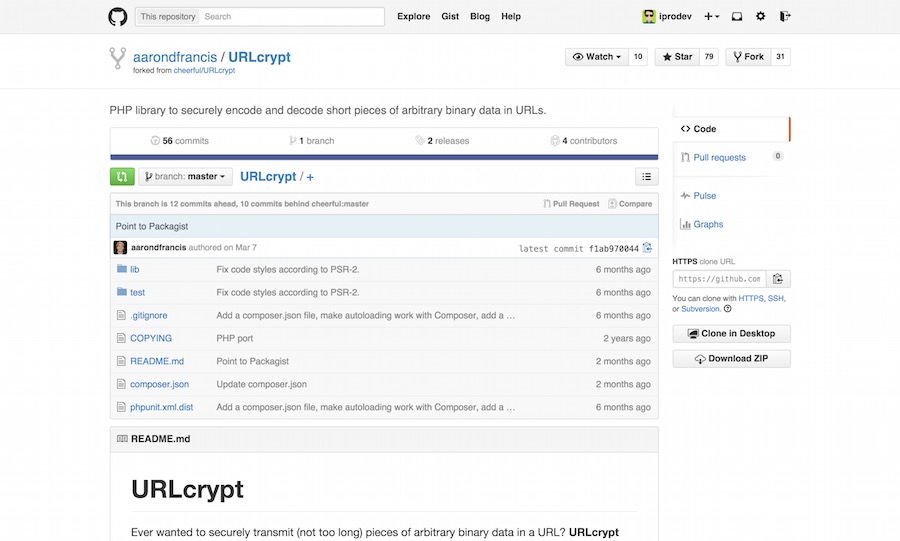Open the Watch dropdown button
This screenshot has width=900, height=541.
pyautogui.click(x=596, y=57)
